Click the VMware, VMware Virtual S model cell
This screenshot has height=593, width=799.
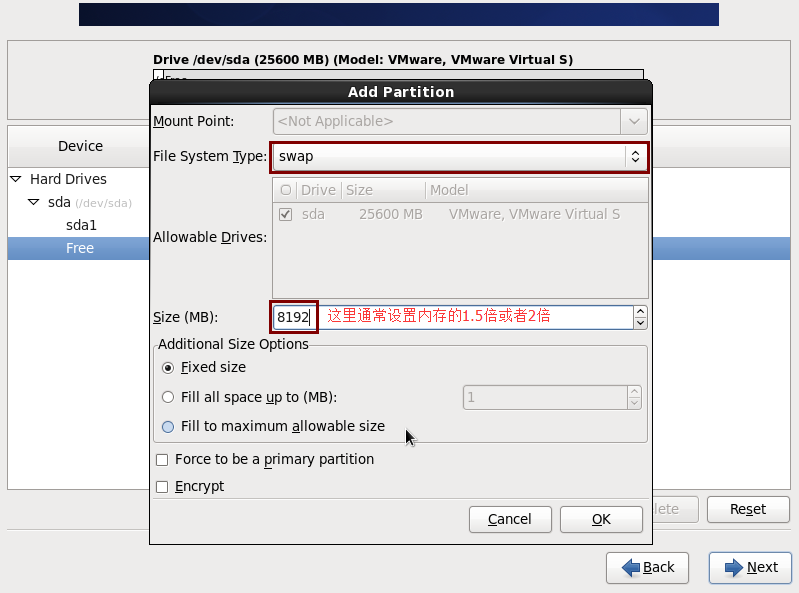(x=535, y=214)
